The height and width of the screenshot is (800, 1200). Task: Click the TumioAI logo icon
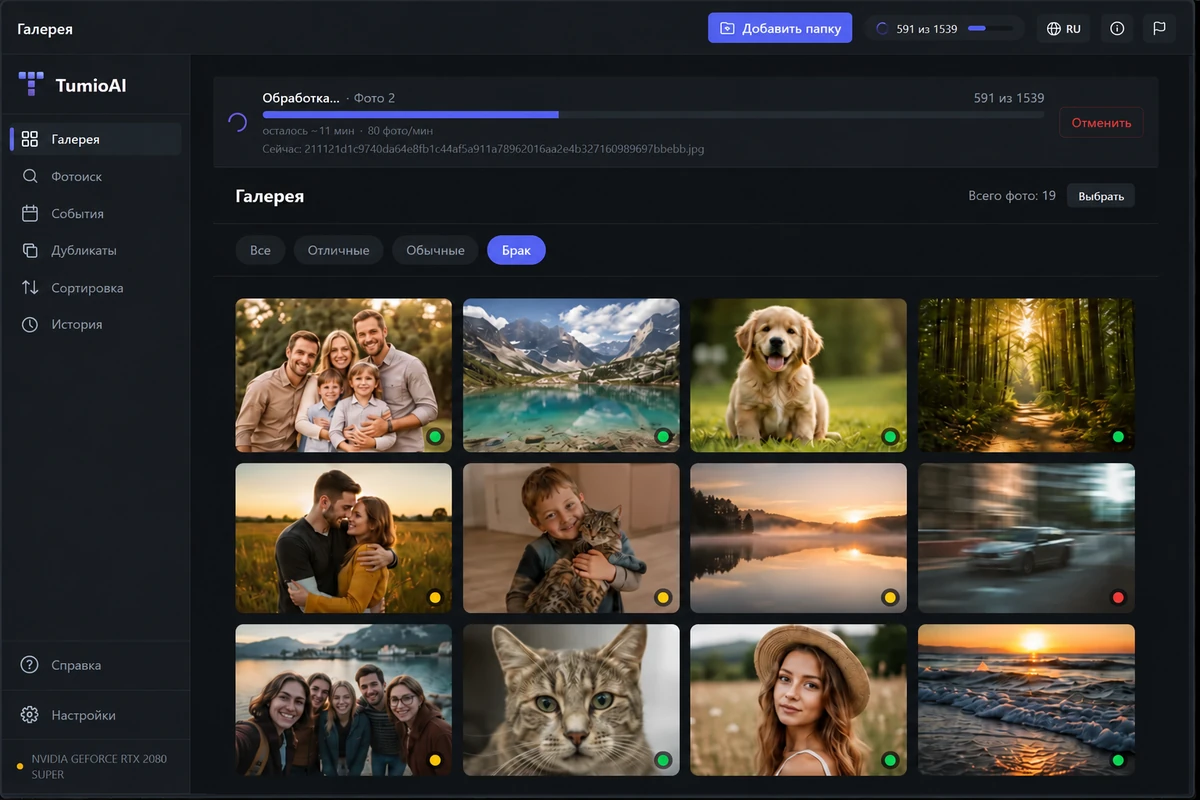pos(31,84)
